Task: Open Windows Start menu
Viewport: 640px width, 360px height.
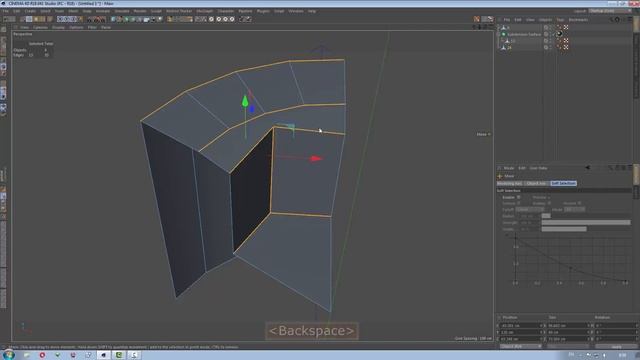Action: tap(8, 355)
